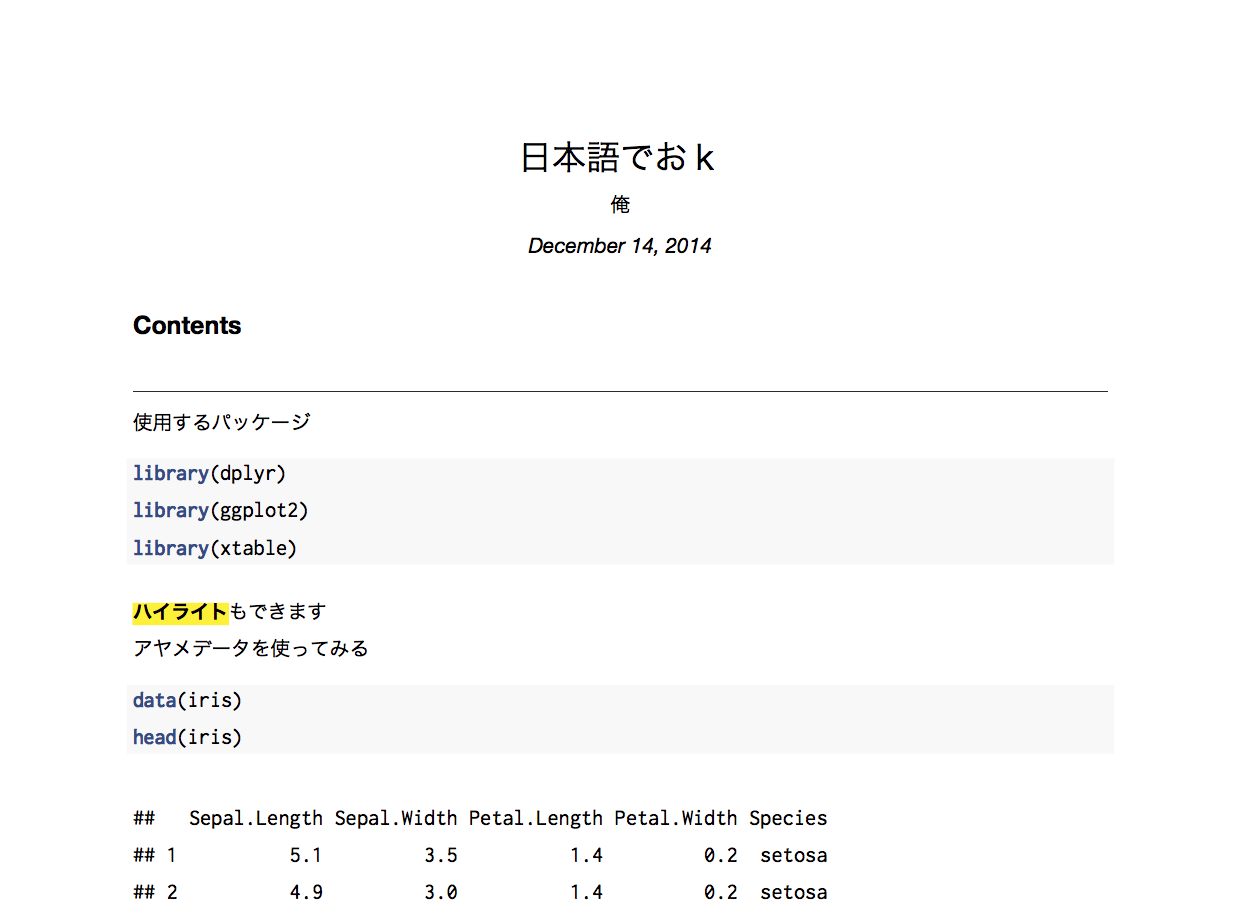1235x916 pixels.
Task: Click the Sepal.Length column header
Action: point(255,817)
